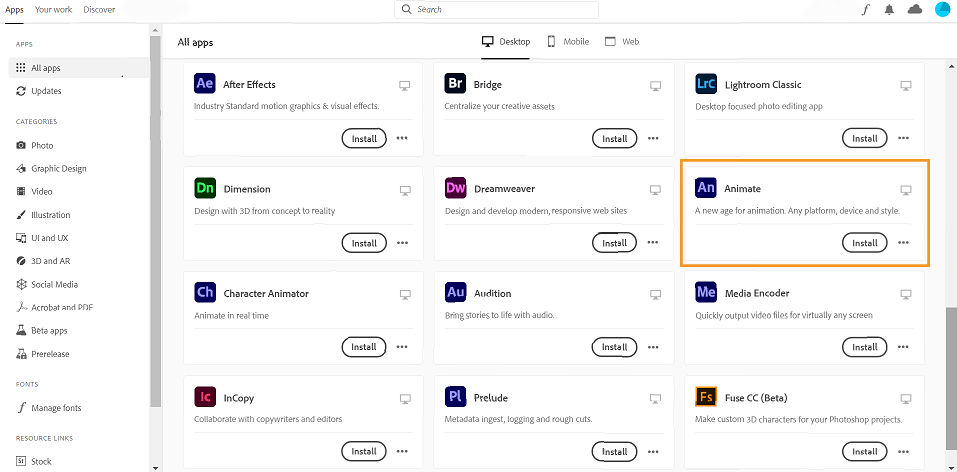Click the desktop monitor icon on Dimension card
This screenshot has height=472, width=957.
click(405, 190)
